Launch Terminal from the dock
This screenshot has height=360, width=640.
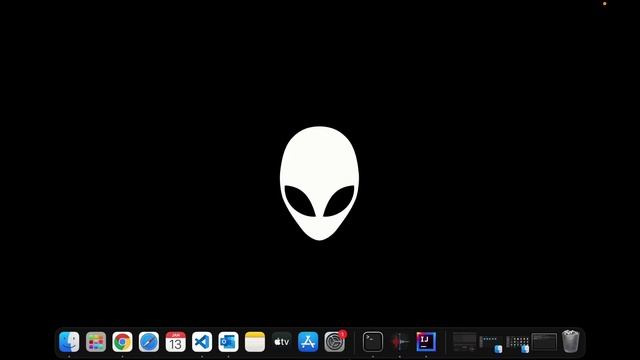click(x=373, y=342)
